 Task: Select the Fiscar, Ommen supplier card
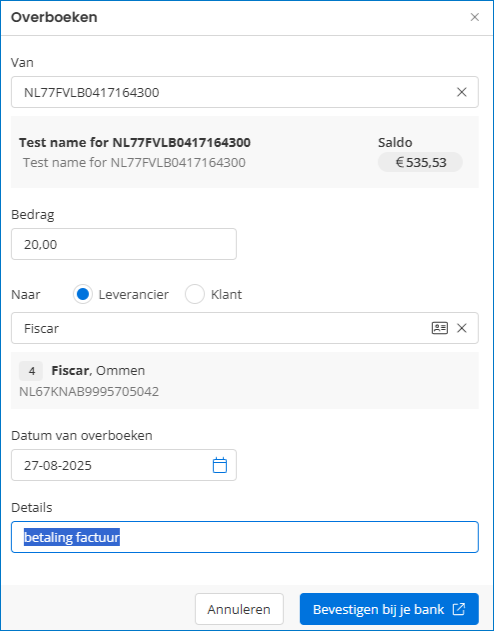pyautogui.click(x=245, y=380)
